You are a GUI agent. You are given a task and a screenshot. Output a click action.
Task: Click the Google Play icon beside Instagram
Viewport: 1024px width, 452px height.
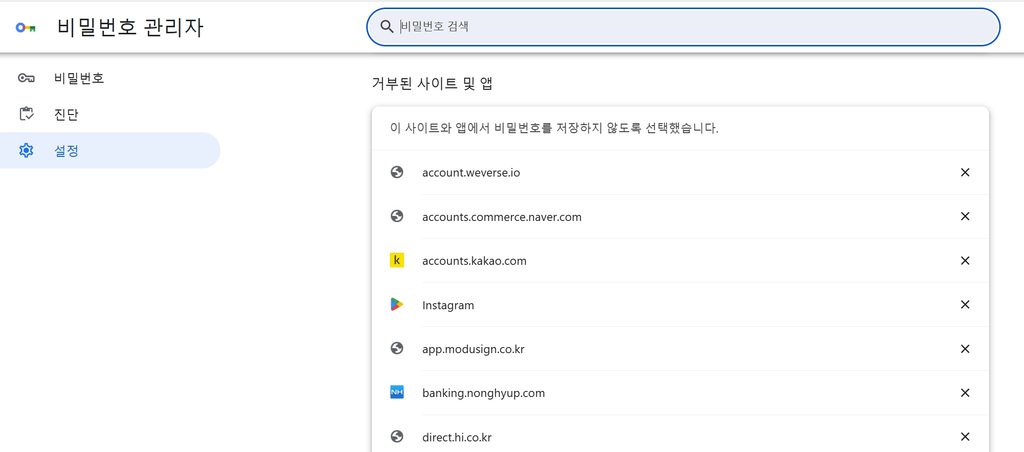pyautogui.click(x=396, y=304)
